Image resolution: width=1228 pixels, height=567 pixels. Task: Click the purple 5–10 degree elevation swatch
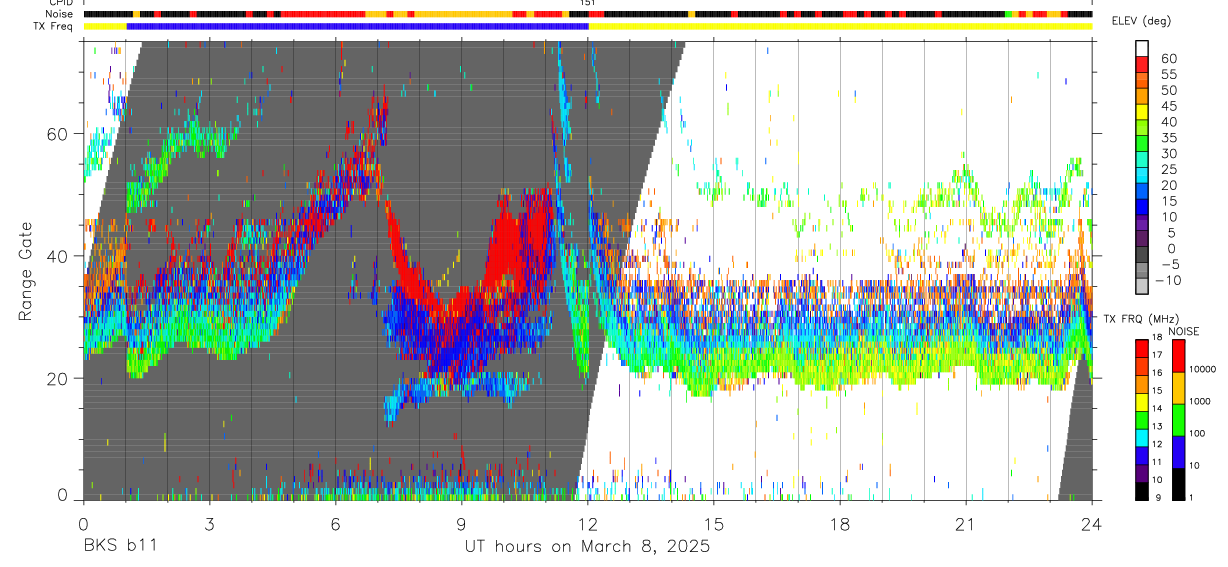tap(1143, 224)
